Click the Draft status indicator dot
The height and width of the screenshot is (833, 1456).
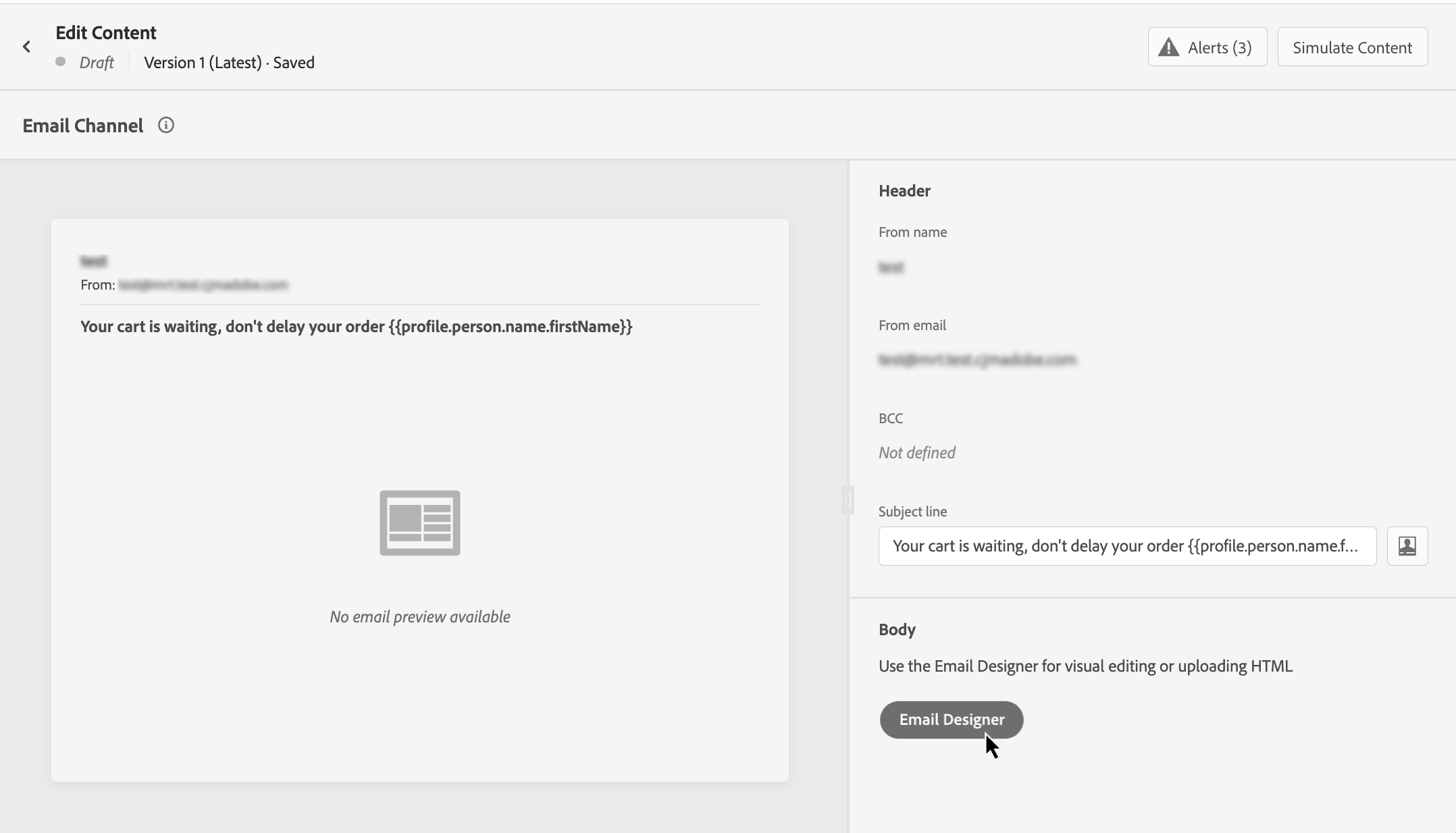click(x=61, y=62)
